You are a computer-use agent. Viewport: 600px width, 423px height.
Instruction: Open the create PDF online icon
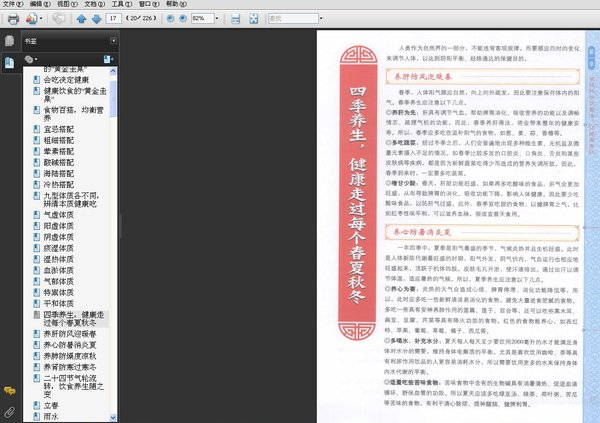31,18
